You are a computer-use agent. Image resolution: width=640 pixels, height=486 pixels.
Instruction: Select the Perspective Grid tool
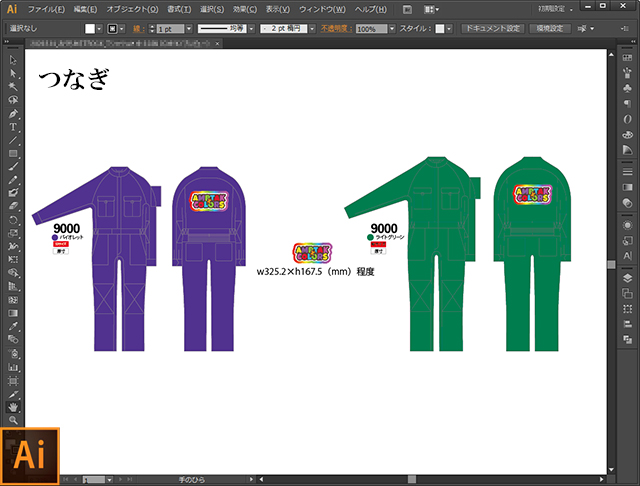pyautogui.click(x=13, y=286)
